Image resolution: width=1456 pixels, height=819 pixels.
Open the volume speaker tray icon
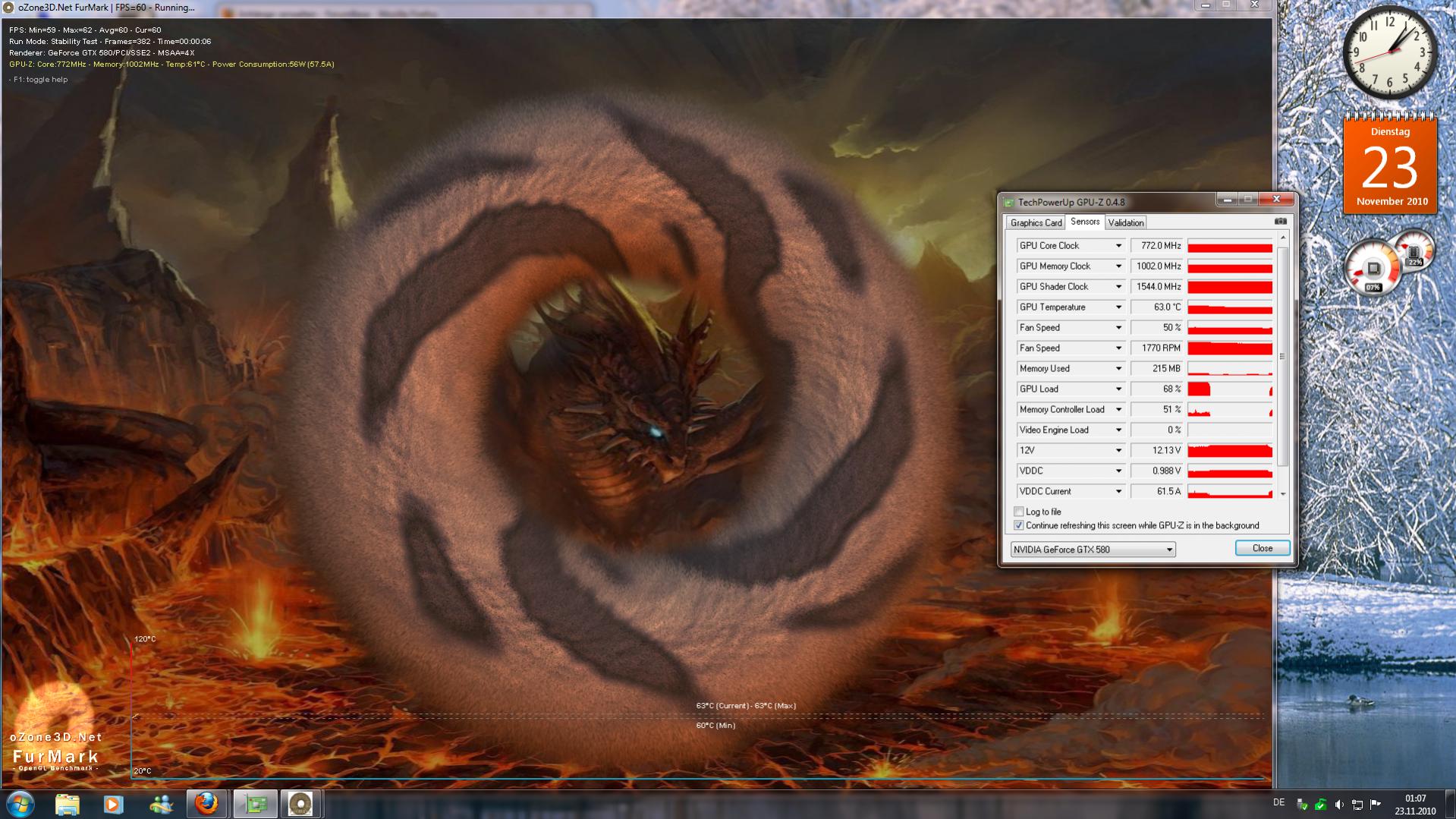(x=1339, y=805)
